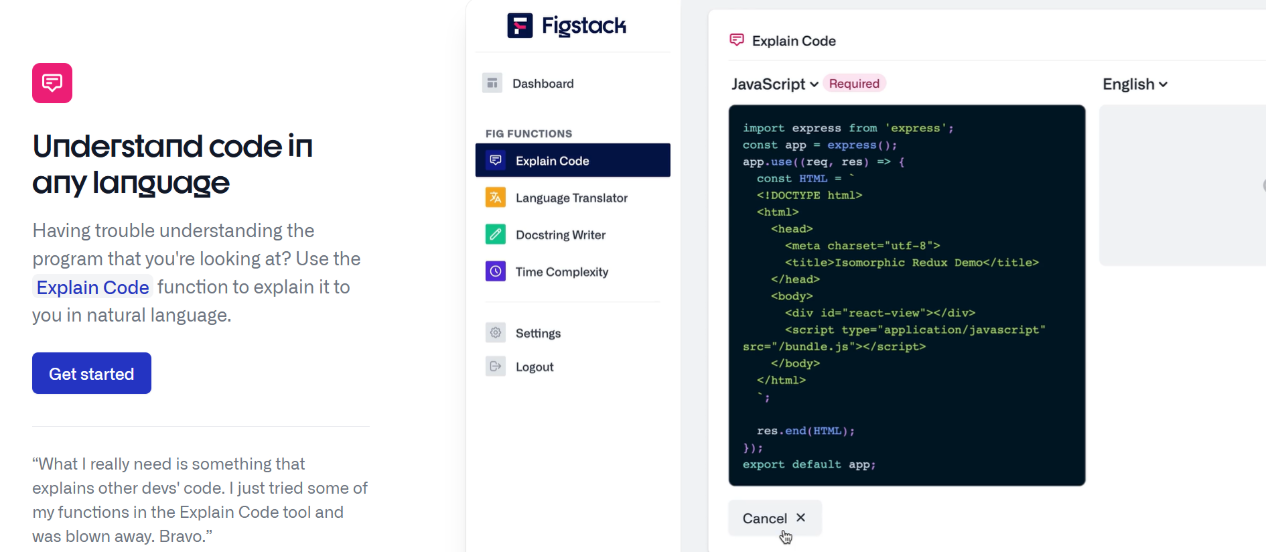Click the highlighted Explain Code link text
The image size is (1266, 552).
pos(93,287)
